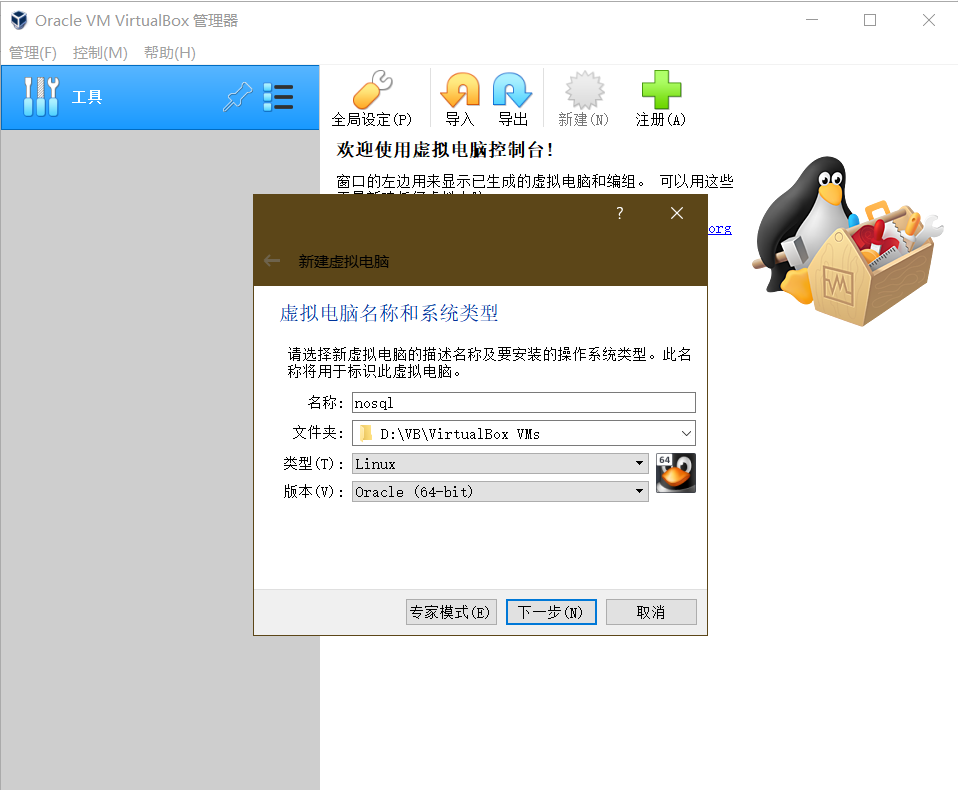Open the Tools list menu icon
The height and width of the screenshot is (790, 958).
coord(278,97)
